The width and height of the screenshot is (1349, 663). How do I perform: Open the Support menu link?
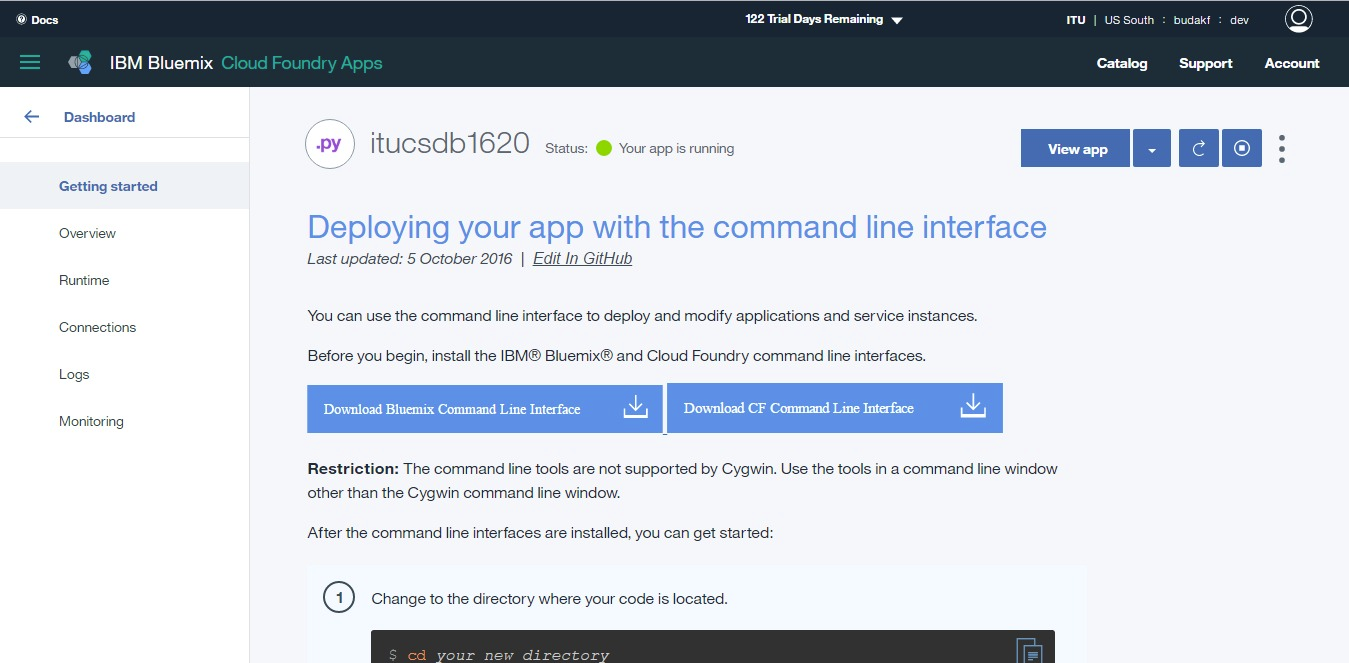click(x=1206, y=63)
